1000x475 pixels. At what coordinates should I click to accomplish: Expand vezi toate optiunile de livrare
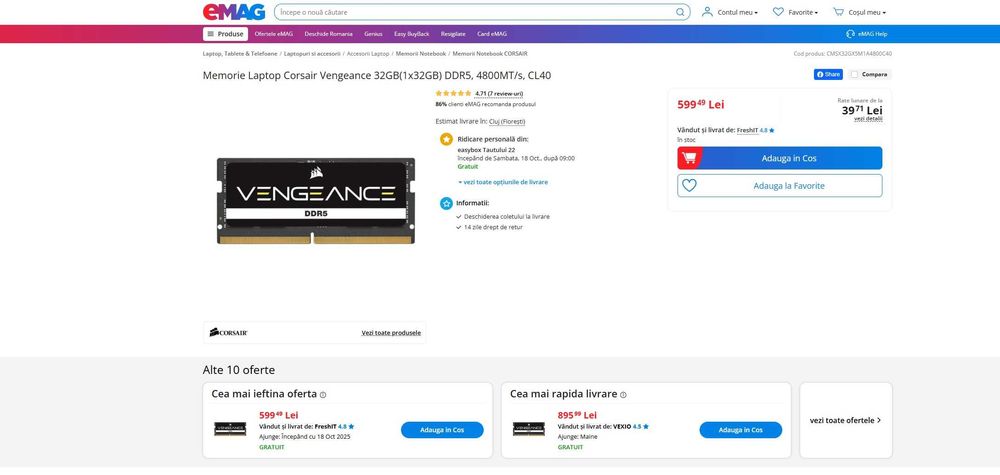503,182
